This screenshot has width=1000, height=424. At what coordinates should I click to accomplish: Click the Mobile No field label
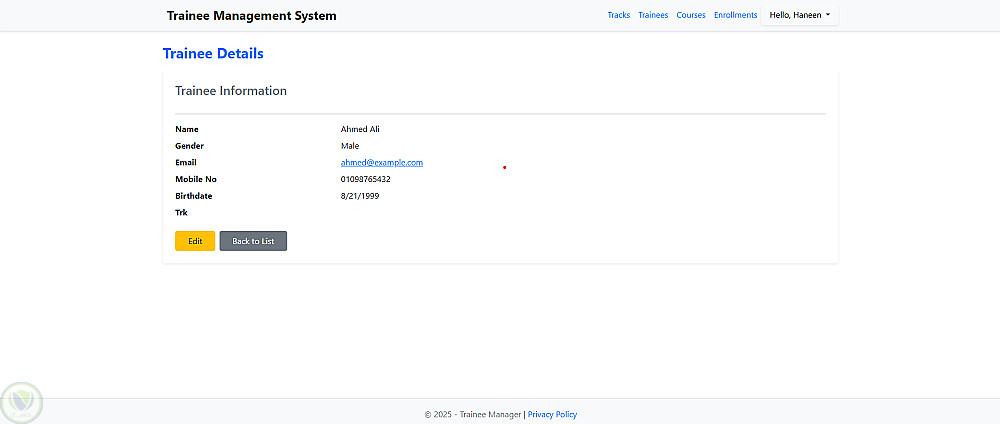[x=196, y=180]
